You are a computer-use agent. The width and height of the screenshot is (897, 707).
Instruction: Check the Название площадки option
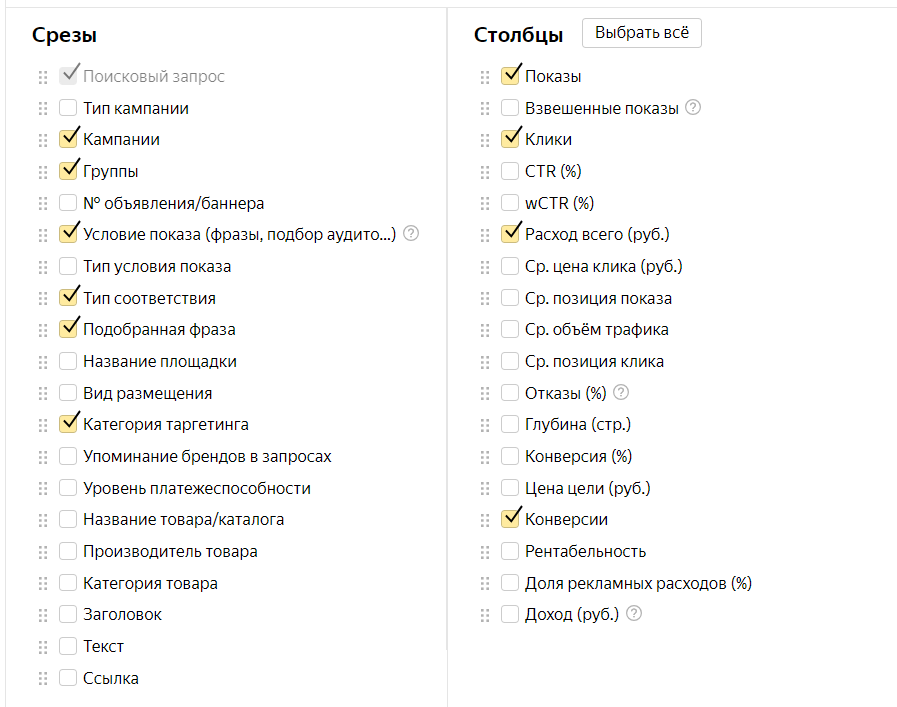click(68, 361)
